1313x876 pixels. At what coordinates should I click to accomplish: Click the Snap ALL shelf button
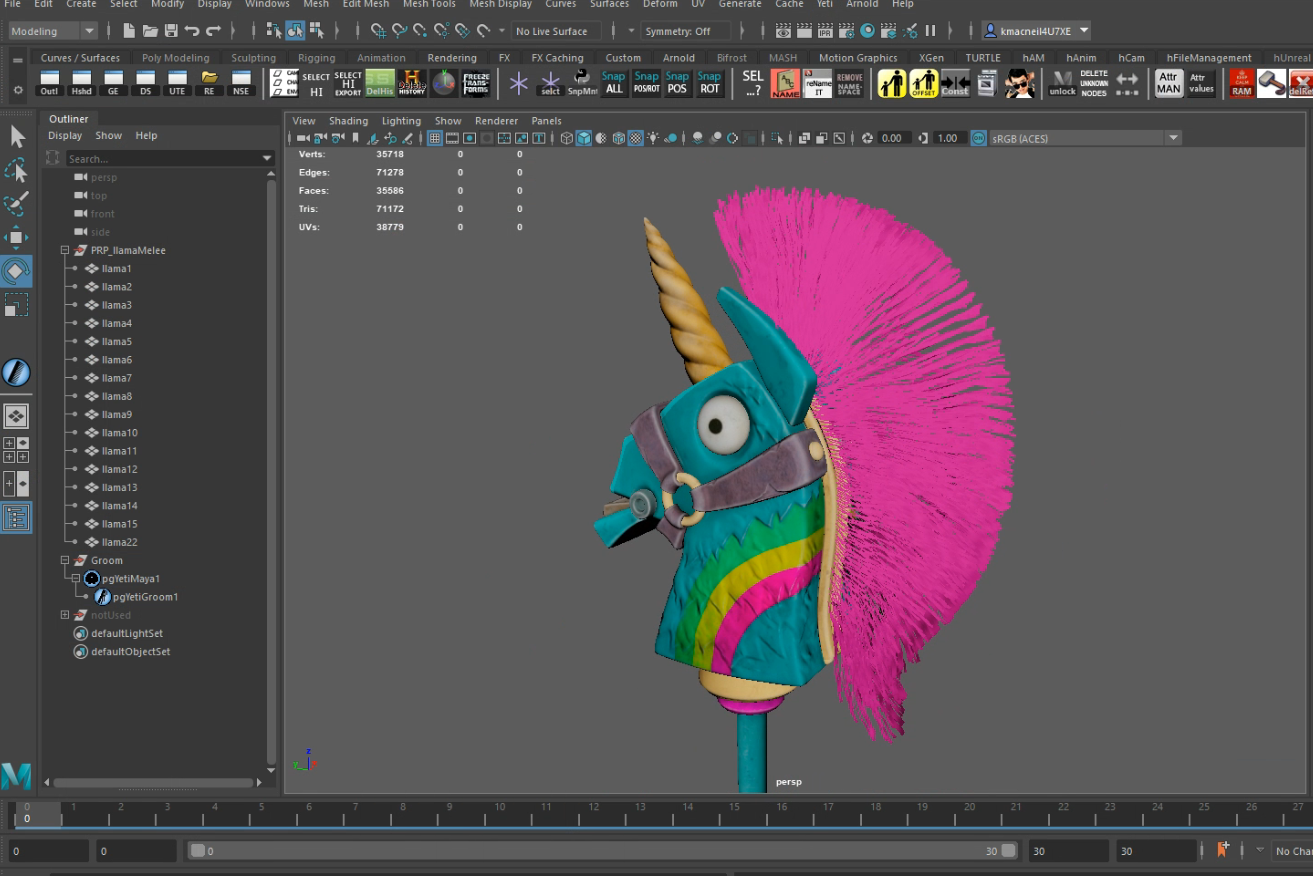point(613,83)
